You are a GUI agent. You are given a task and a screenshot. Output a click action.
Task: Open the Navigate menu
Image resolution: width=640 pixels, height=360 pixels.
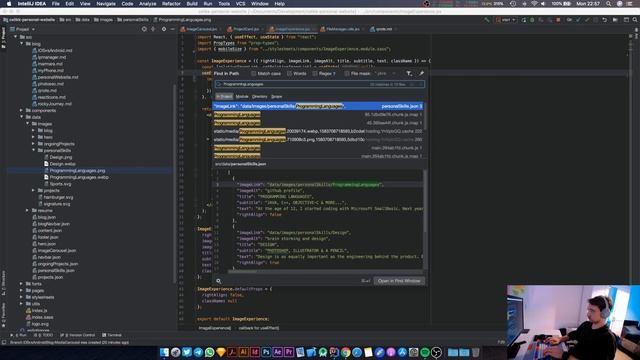click(106, 4)
